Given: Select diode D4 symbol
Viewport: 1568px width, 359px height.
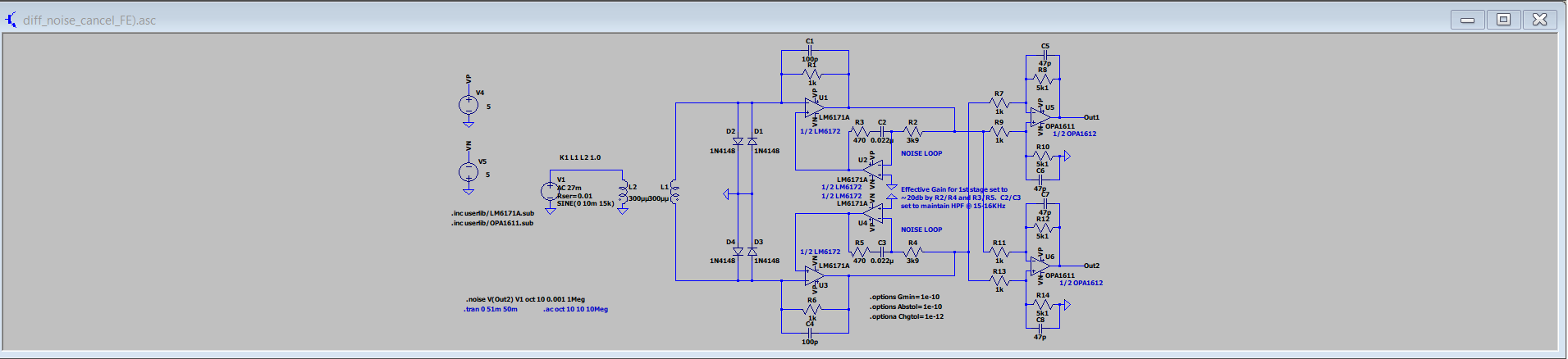Looking at the screenshot, I should click(738, 252).
